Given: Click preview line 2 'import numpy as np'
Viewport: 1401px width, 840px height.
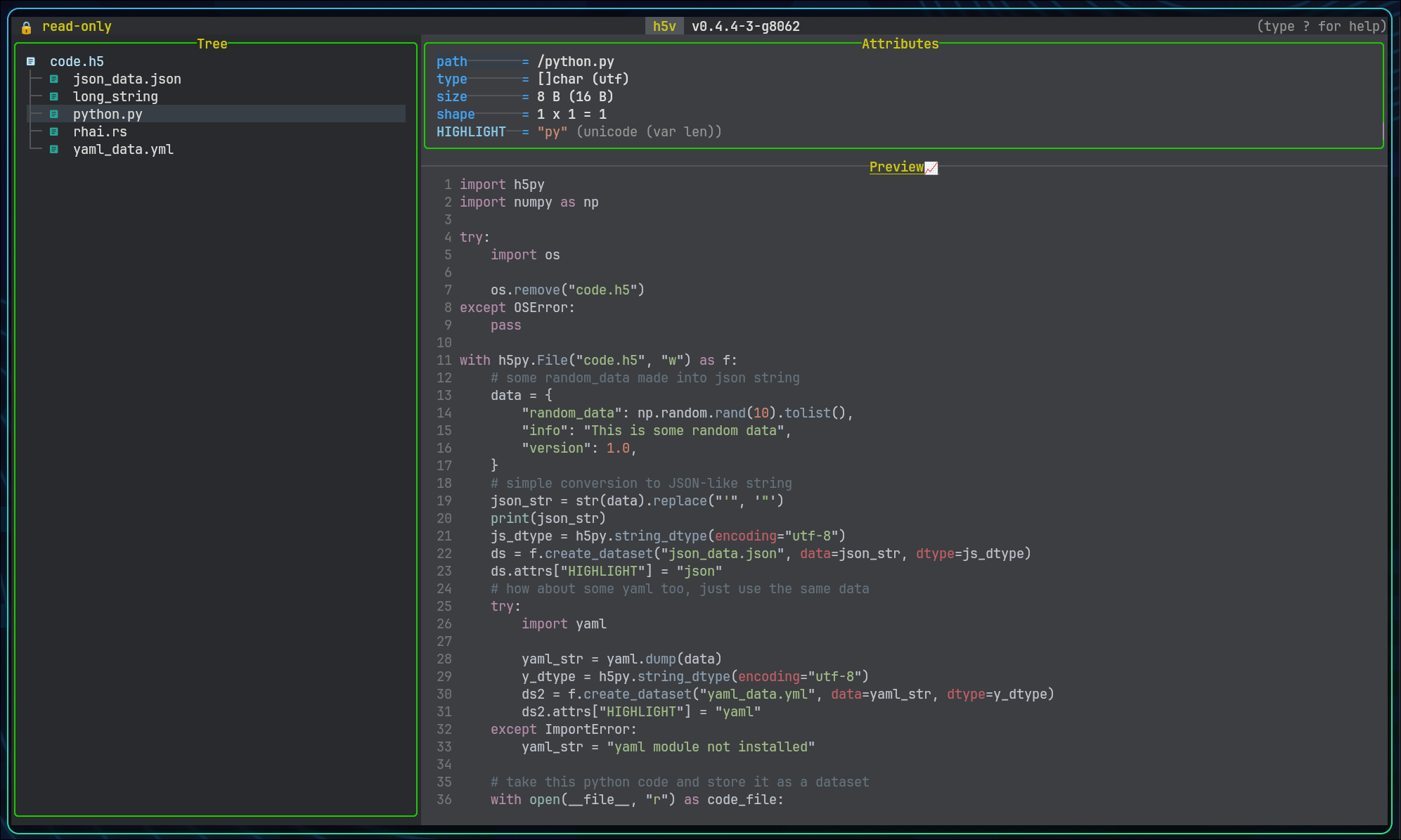Looking at the screenshot, I should pyautogui.click(x=529, y=202).
